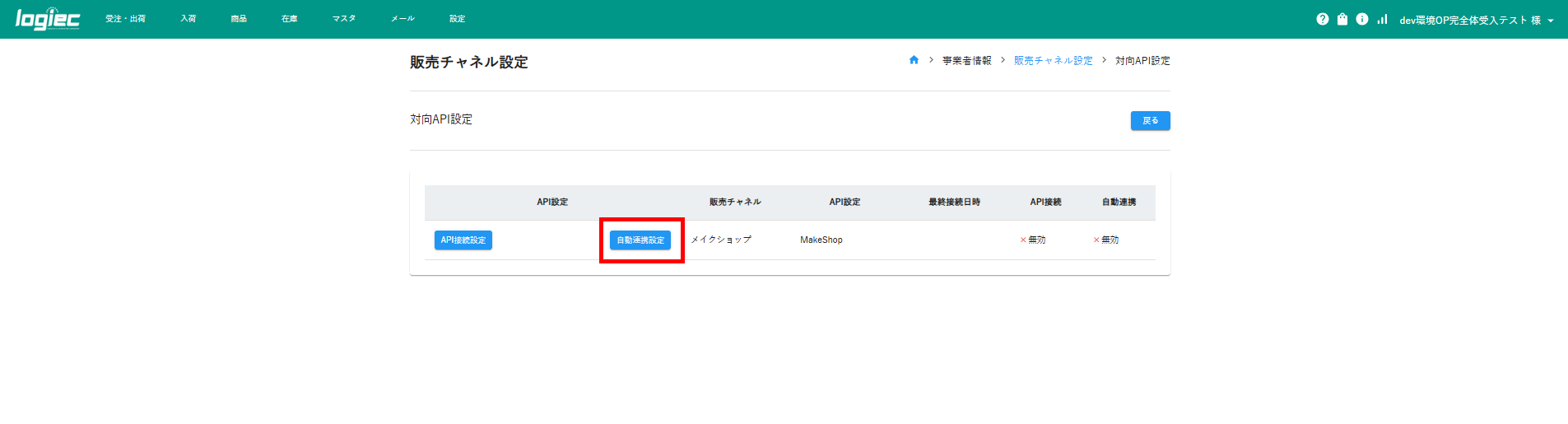Expand the dev環境OP完全体受入テスト user dropdown

click(x=1476, y=21)
